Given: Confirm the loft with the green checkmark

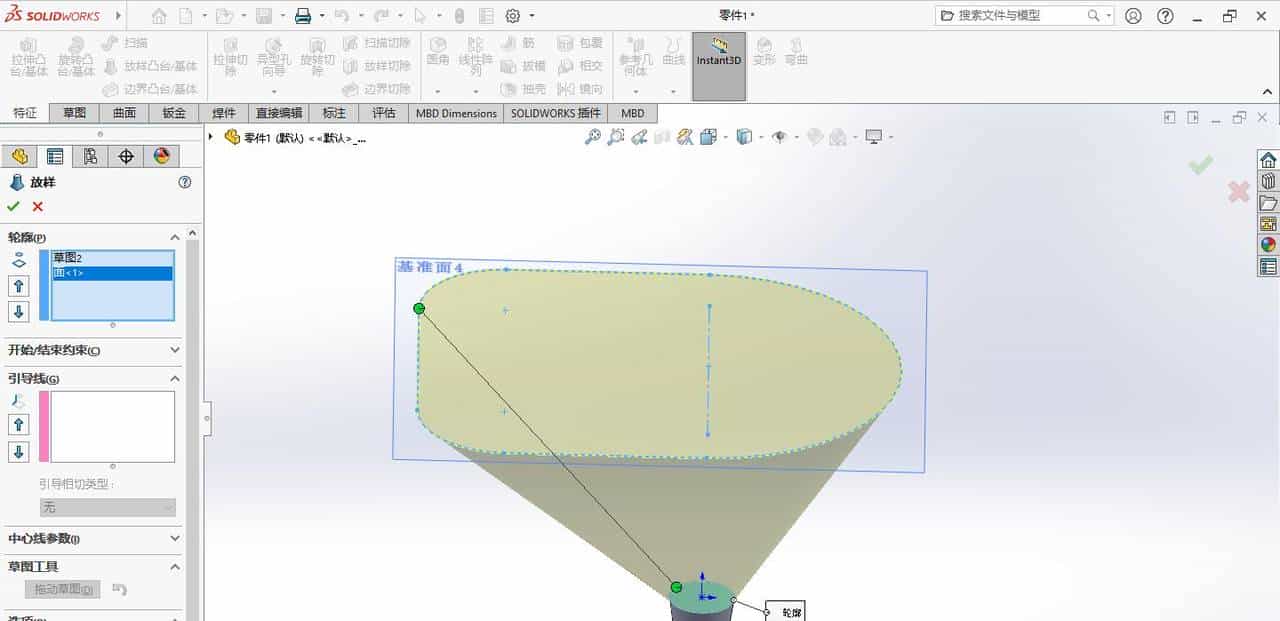Looking at the screenshot, I should pyautogui.click(x=14, y=206).
